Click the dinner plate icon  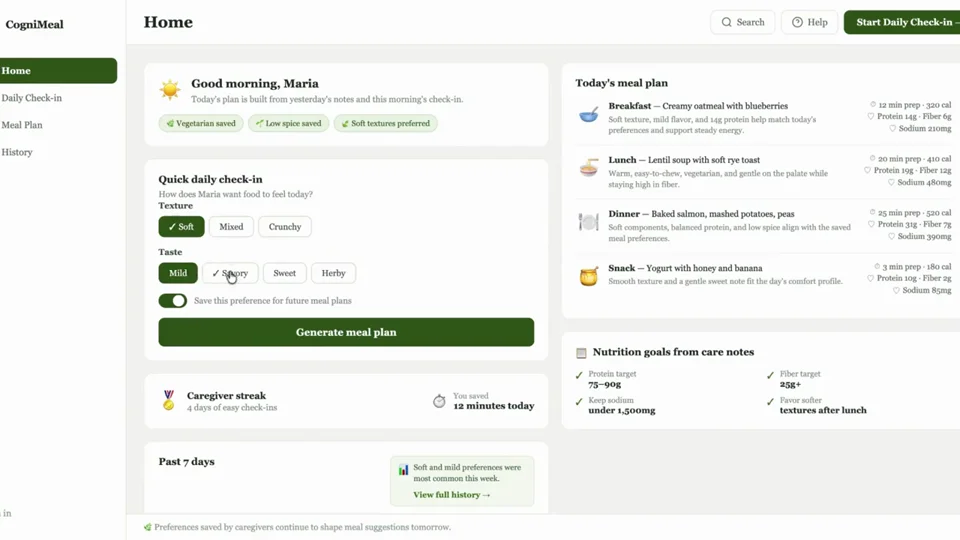coord(588,222)
